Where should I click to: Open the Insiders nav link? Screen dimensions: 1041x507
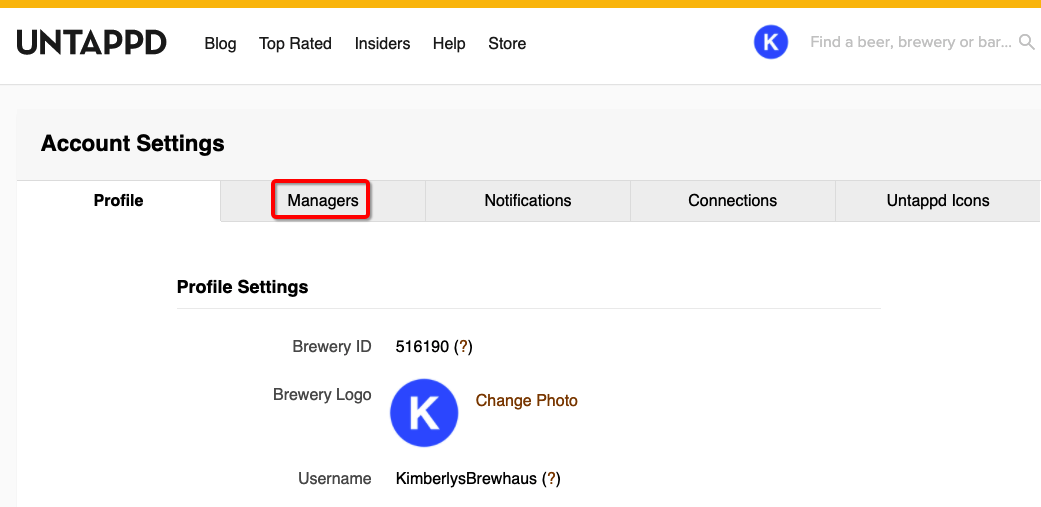tap(382, 44)
